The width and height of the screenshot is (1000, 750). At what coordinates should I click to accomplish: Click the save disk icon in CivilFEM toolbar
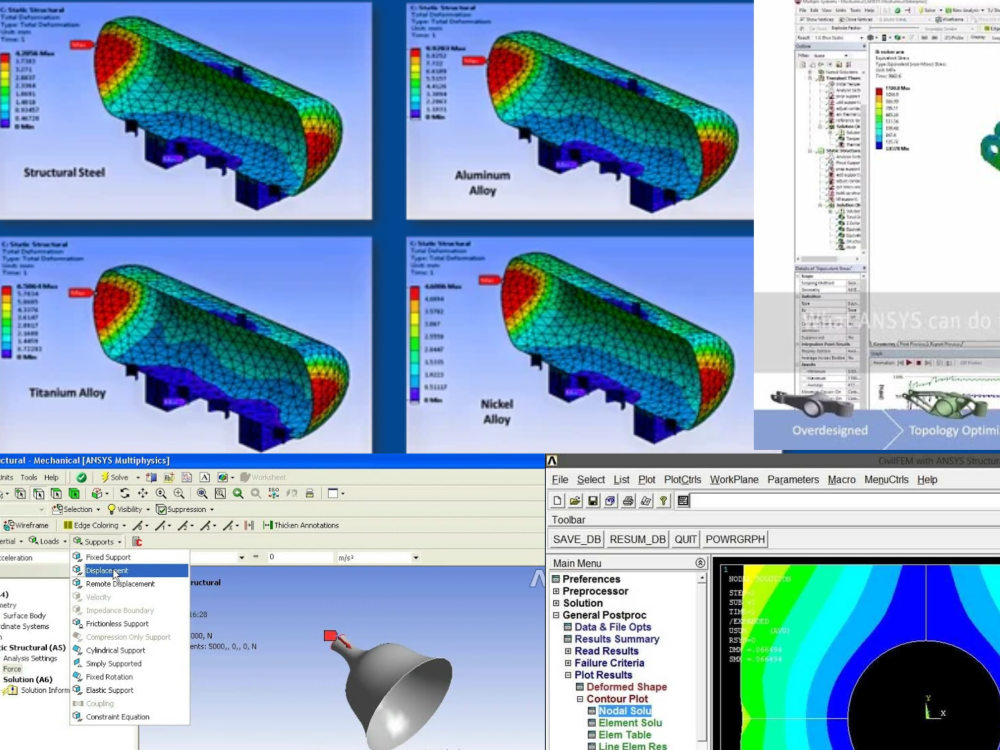pyautogui.click(x=593, y=500)
